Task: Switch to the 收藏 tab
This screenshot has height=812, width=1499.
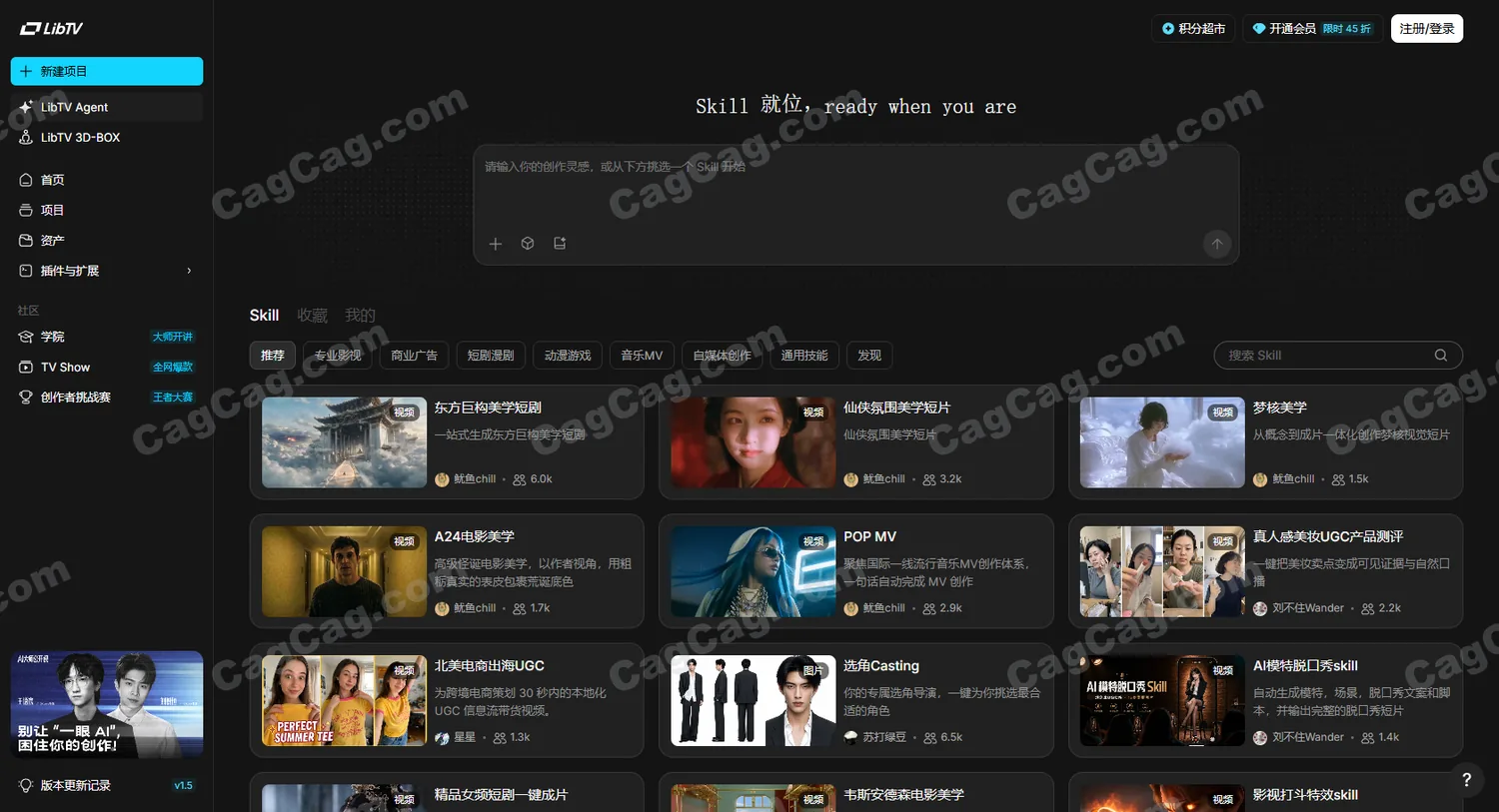Action: click(312, 316)
